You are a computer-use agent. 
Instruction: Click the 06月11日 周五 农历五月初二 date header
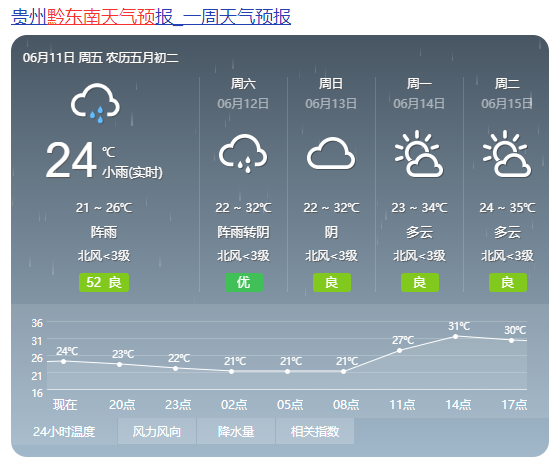pos(101,57)
